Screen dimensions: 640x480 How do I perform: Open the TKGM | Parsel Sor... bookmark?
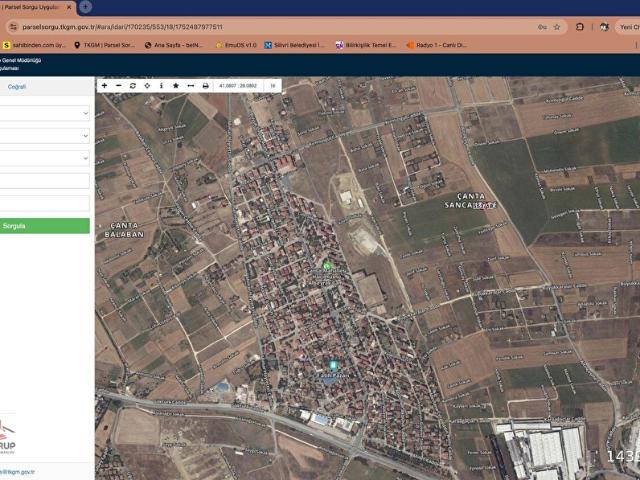click(104, 45)
